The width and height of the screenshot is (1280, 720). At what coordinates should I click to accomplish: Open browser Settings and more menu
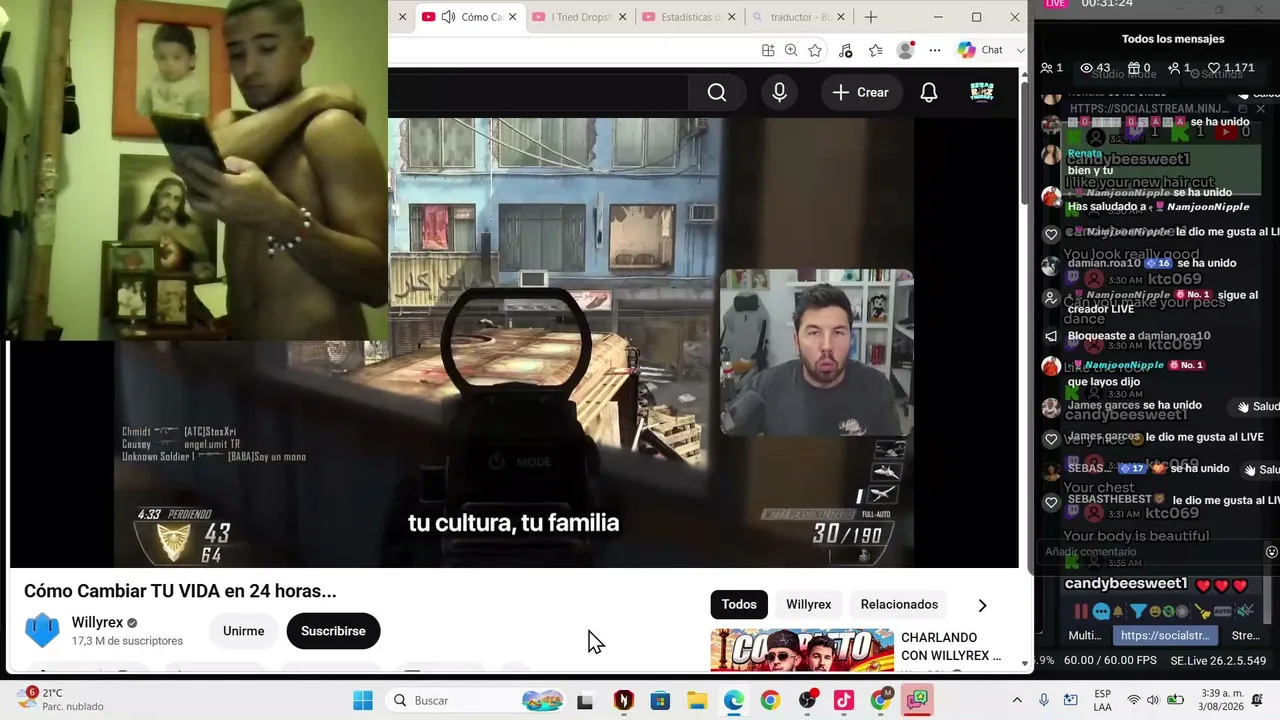pos(935,50)
